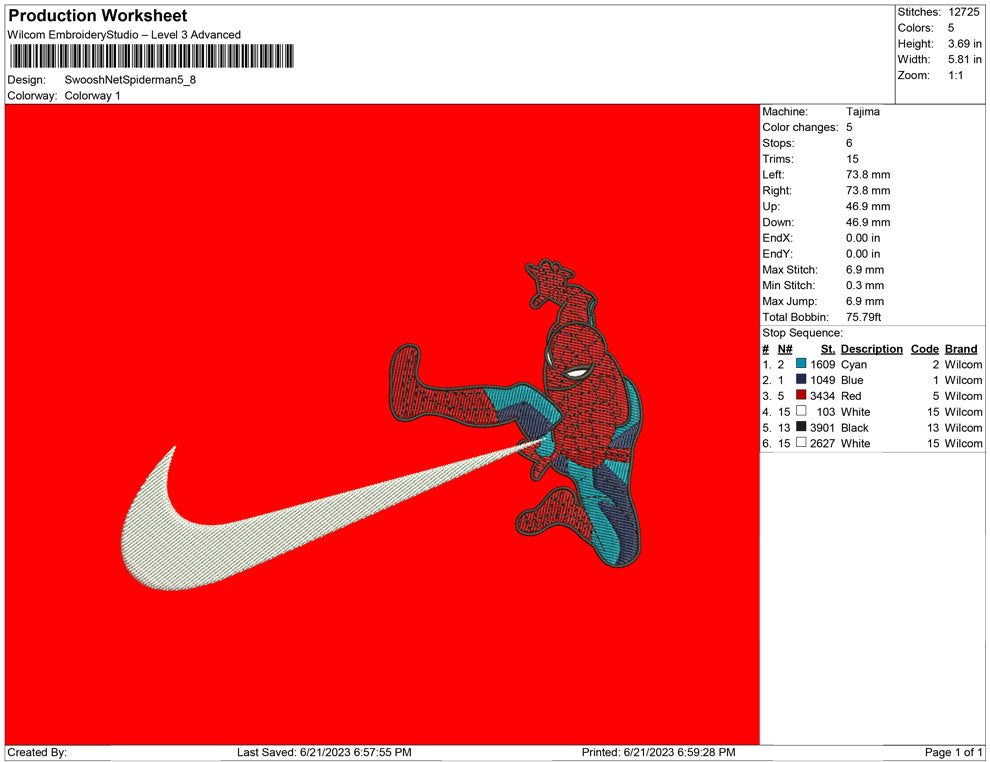Click the 'EndY:' label
The image size is (990, 762).
coord(777,253)
